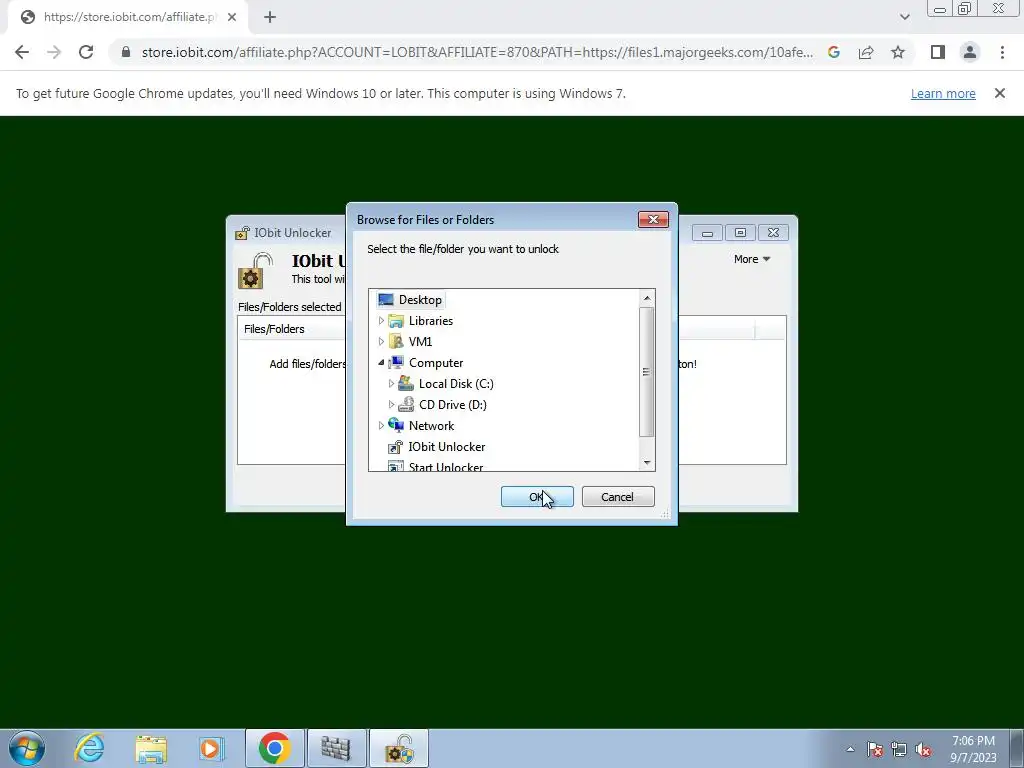Select the Local Disk (C:) drive icon
The image size is (1024, 768).
tap(406, 383)
